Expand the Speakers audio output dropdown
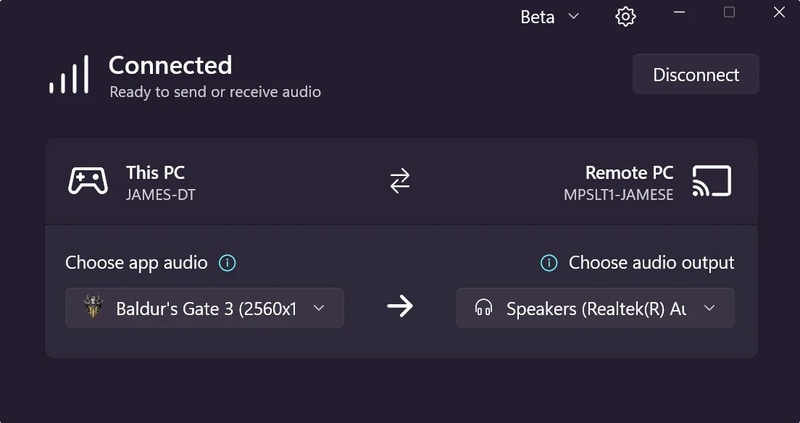 709,308
